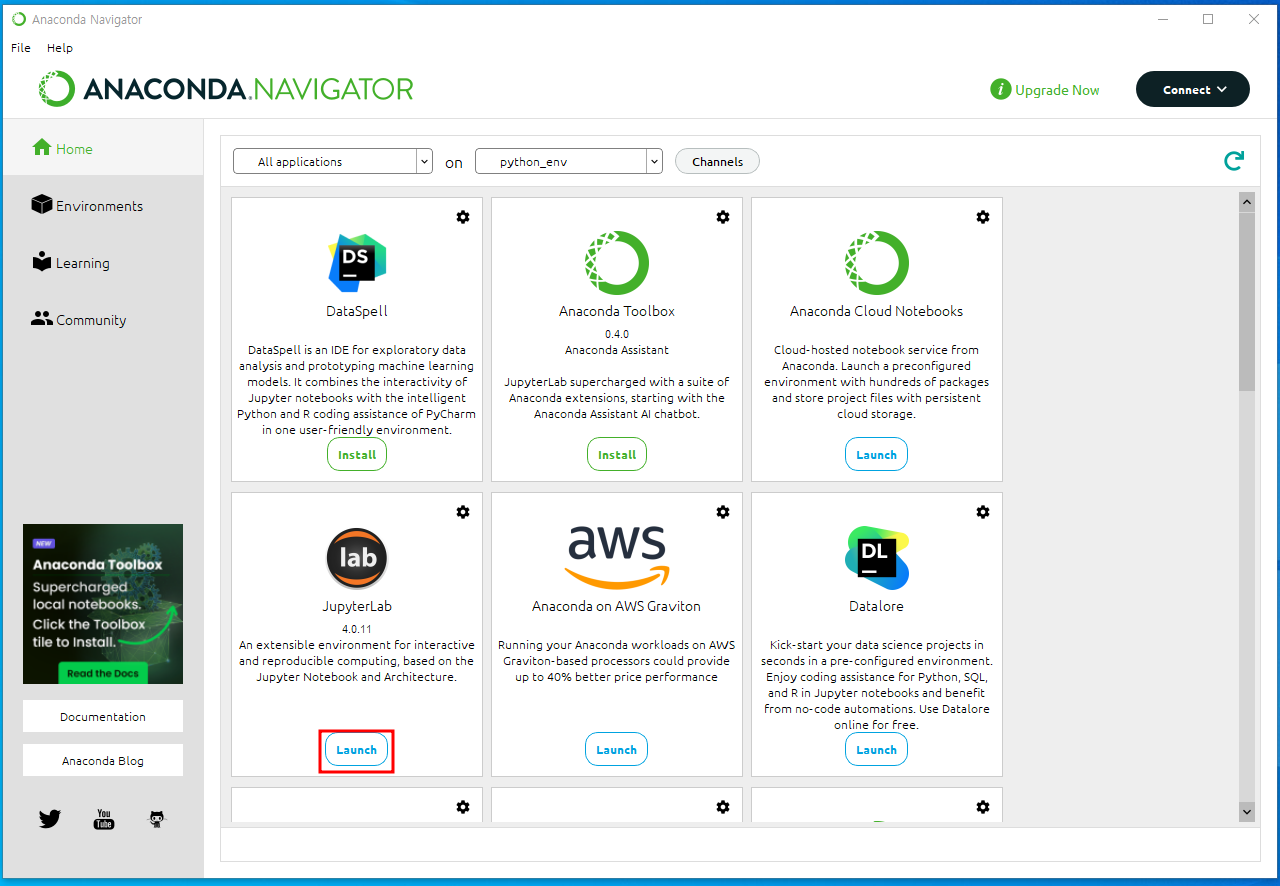Click the Upgrade Now link
Screen dimensions: 1280x886
coord(1057,90)
